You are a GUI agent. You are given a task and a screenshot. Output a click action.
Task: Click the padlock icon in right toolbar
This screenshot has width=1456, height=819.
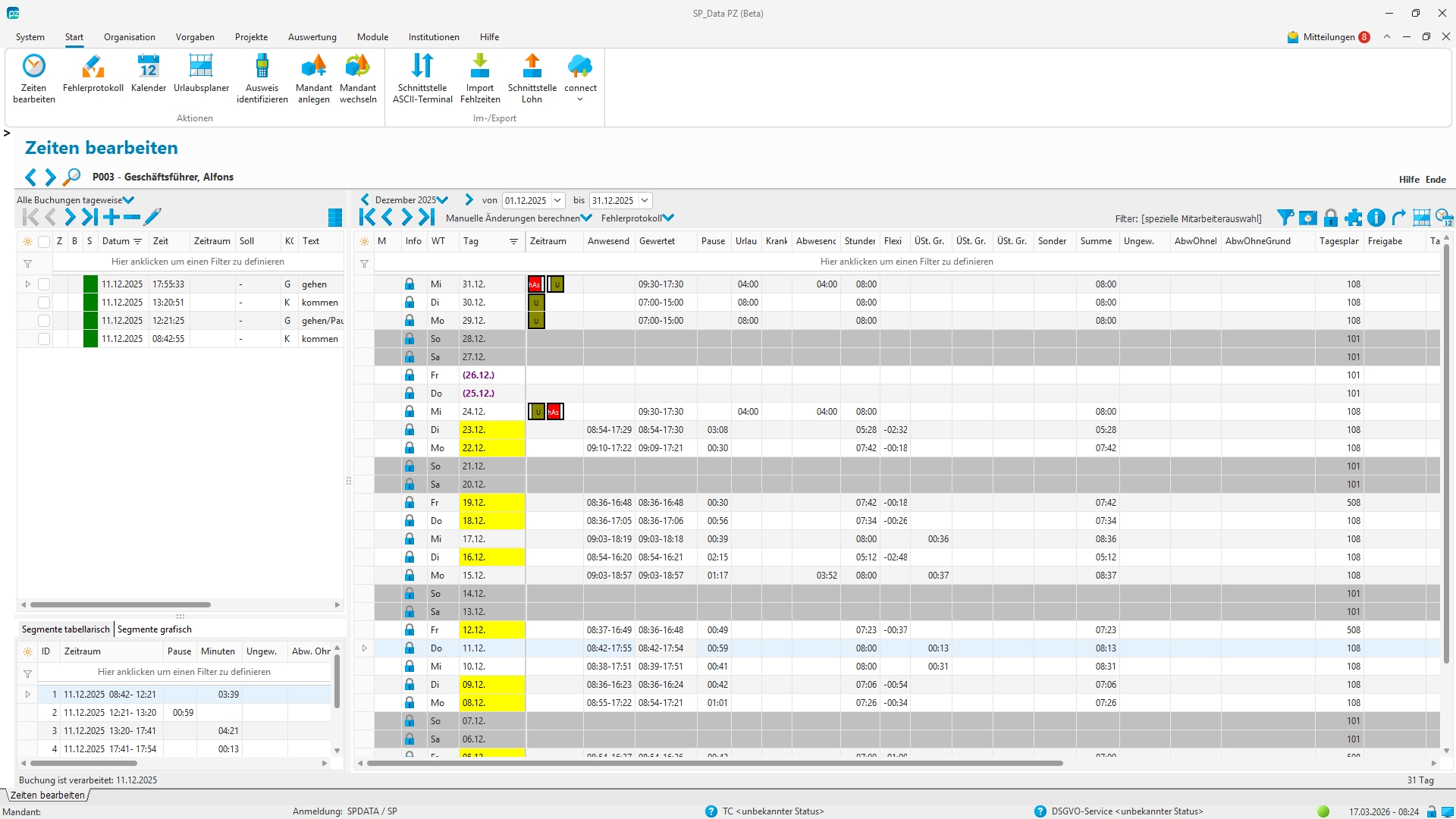[1330, 218]
